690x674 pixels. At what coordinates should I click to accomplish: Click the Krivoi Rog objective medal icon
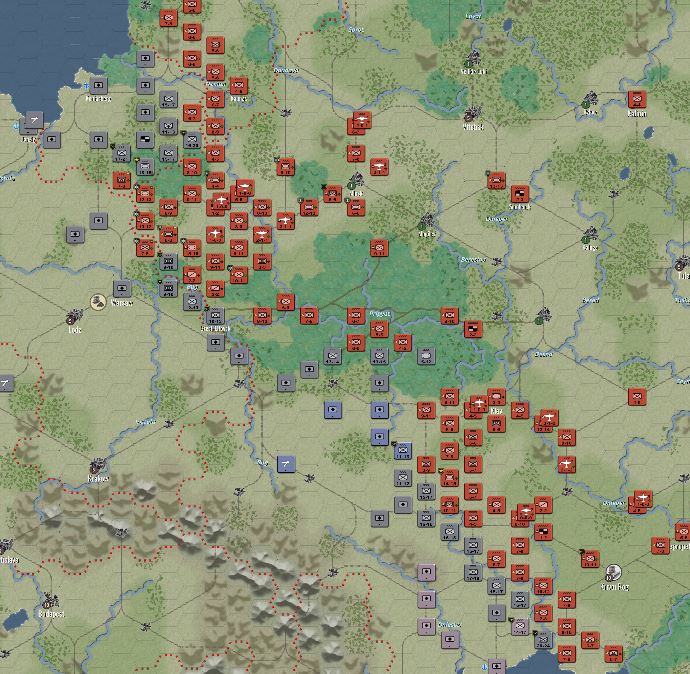point(613,572)
